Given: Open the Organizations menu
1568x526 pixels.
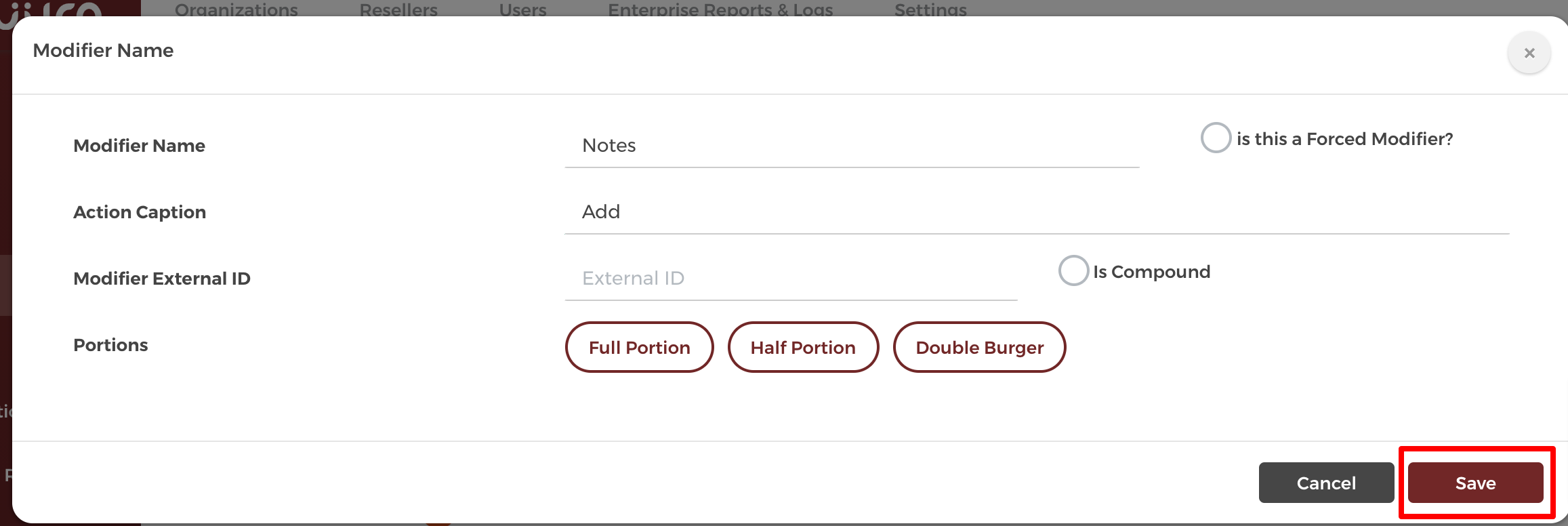Looking at the screenshot, I should (236, 9).
